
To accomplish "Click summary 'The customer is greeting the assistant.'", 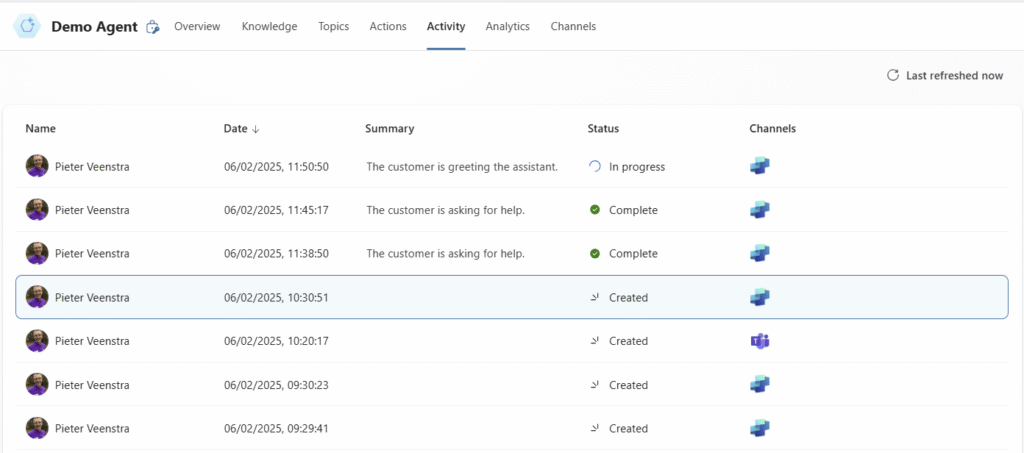I will coord(462,166).
